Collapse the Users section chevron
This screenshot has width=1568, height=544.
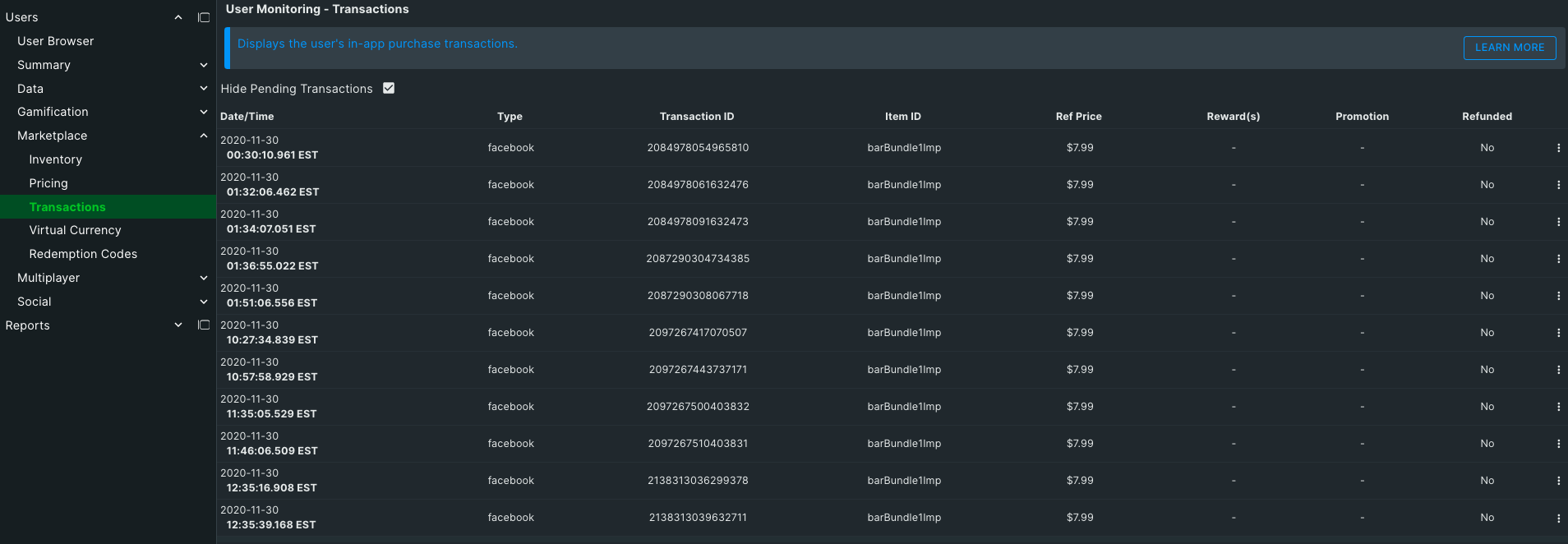point(178,17)
